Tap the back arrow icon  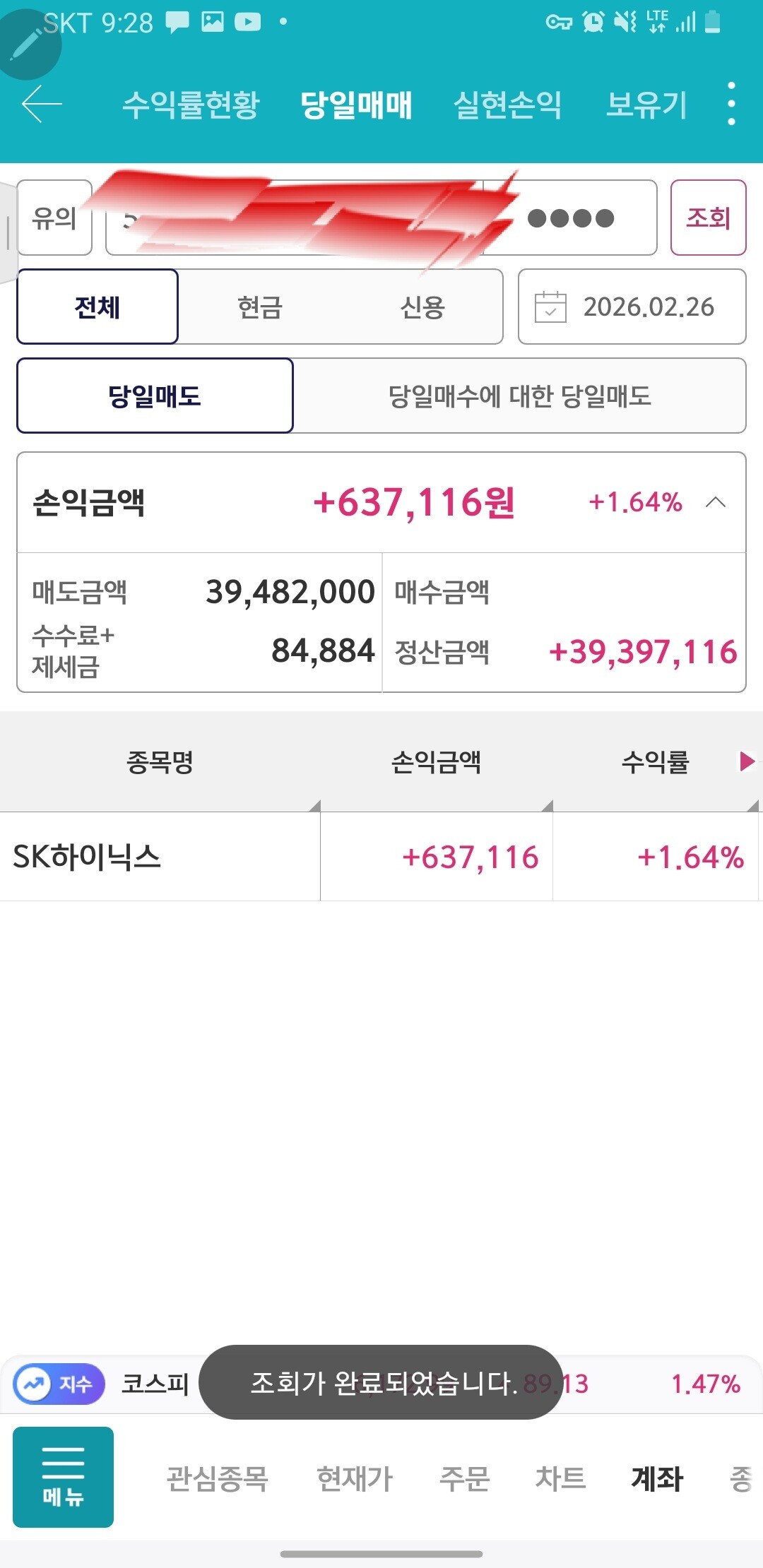42,105
